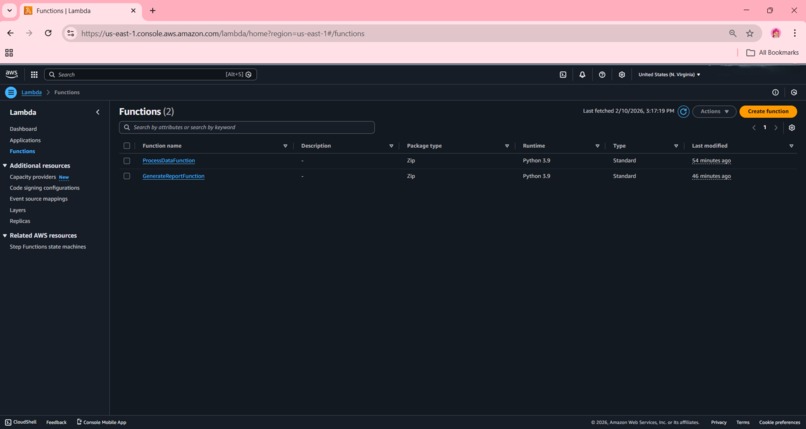Open Capacity providers in sidebar

coord(33,177)
